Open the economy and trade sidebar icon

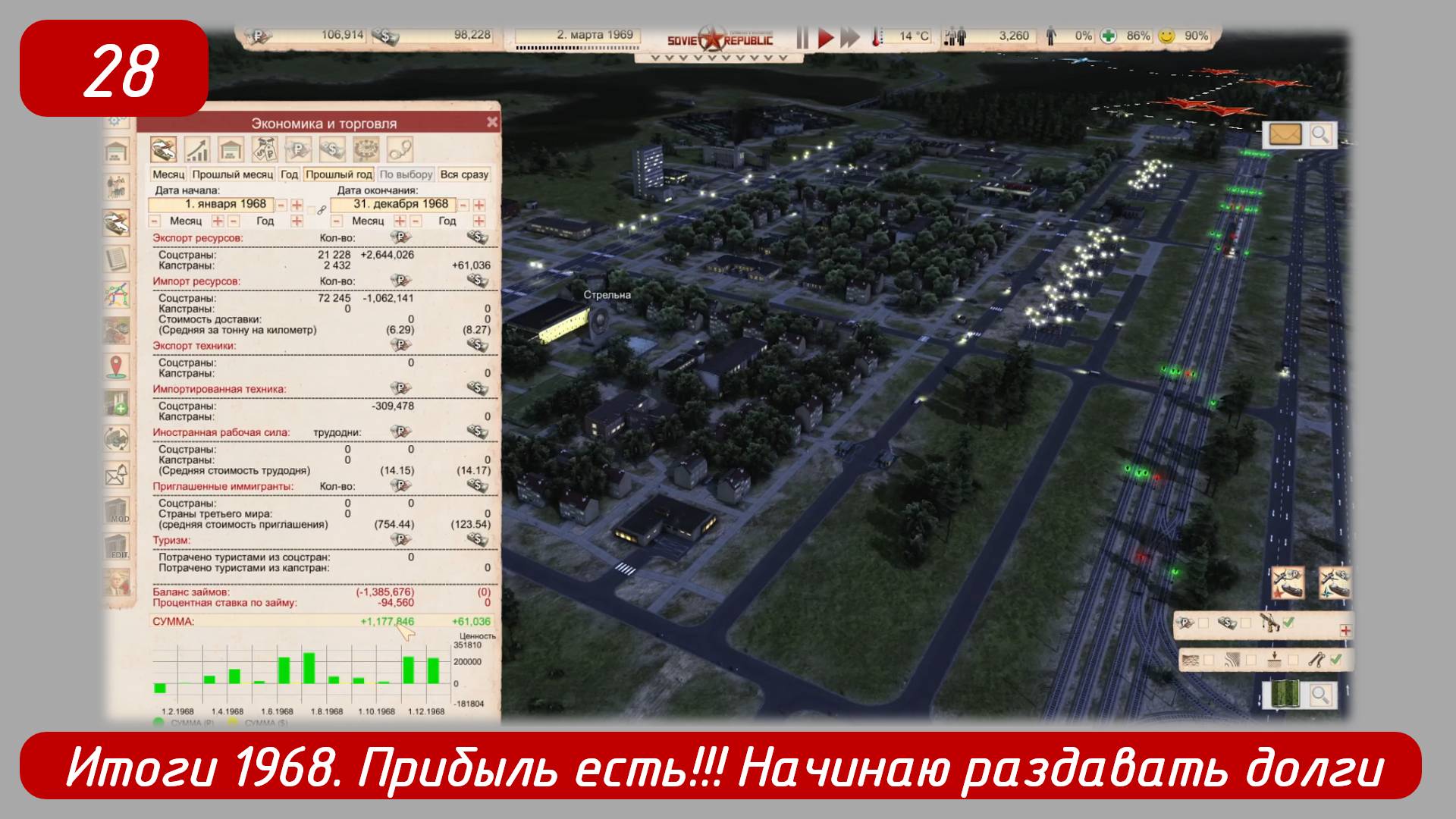(x=117, y=223)
